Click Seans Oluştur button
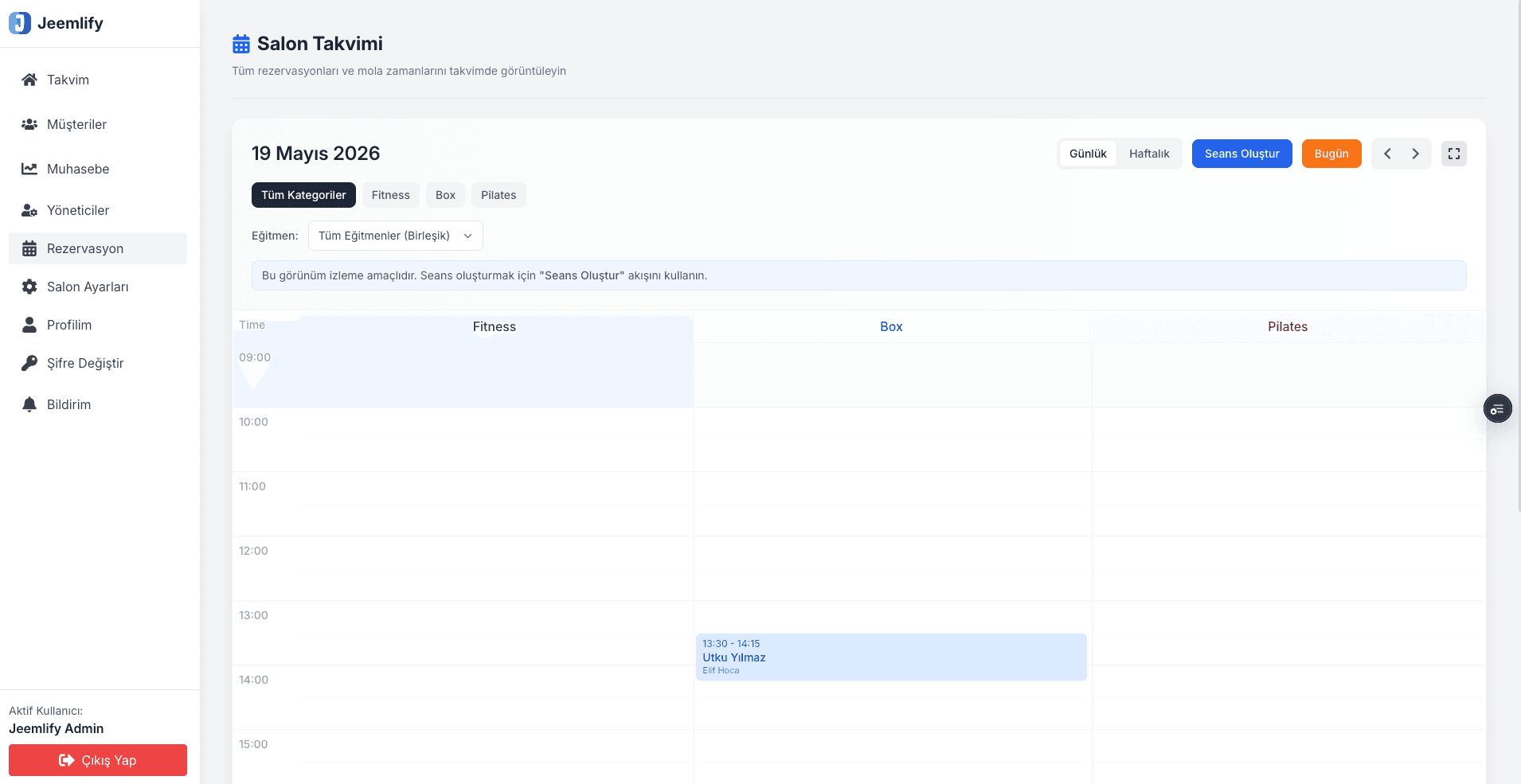This screenshot has height=784, width=1521. pyautogui.click(x=1241, y=154)
